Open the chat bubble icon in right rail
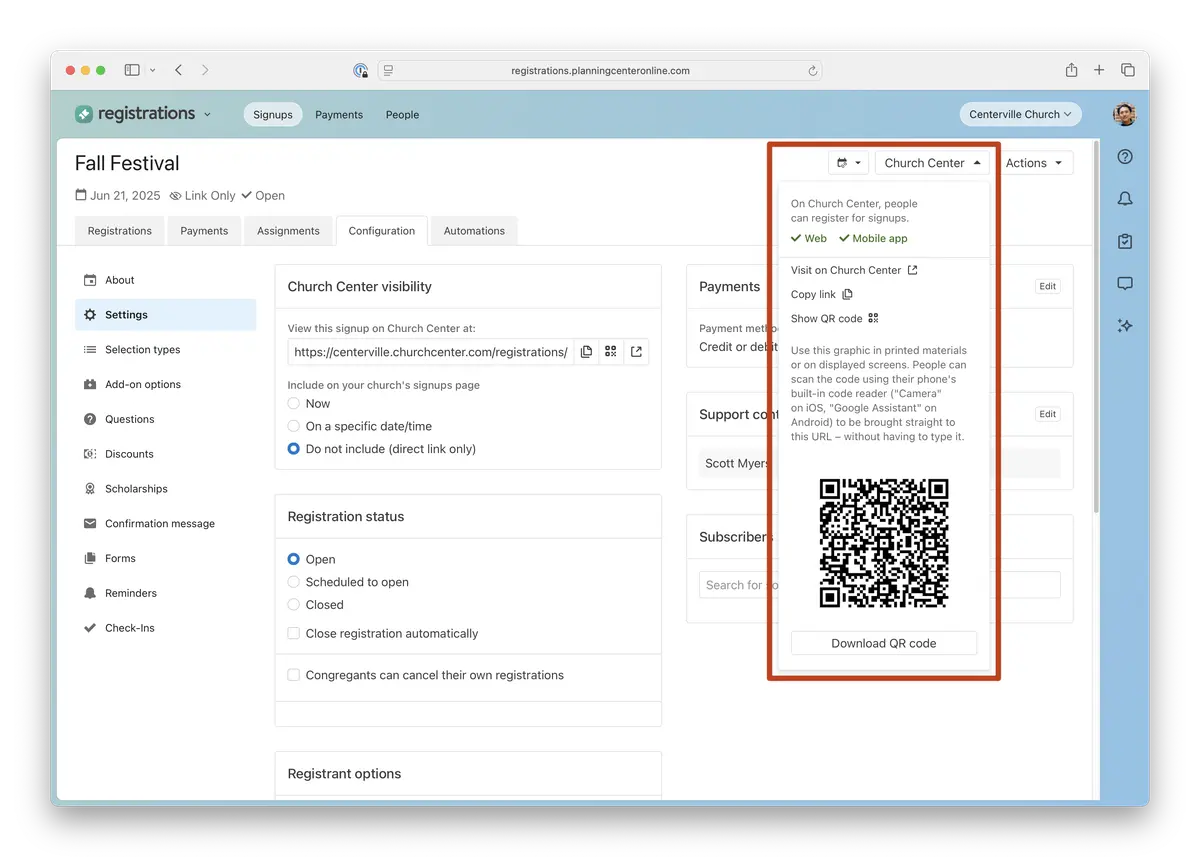Viewport: 1200px width, 857px height. tap(1125, 283)
